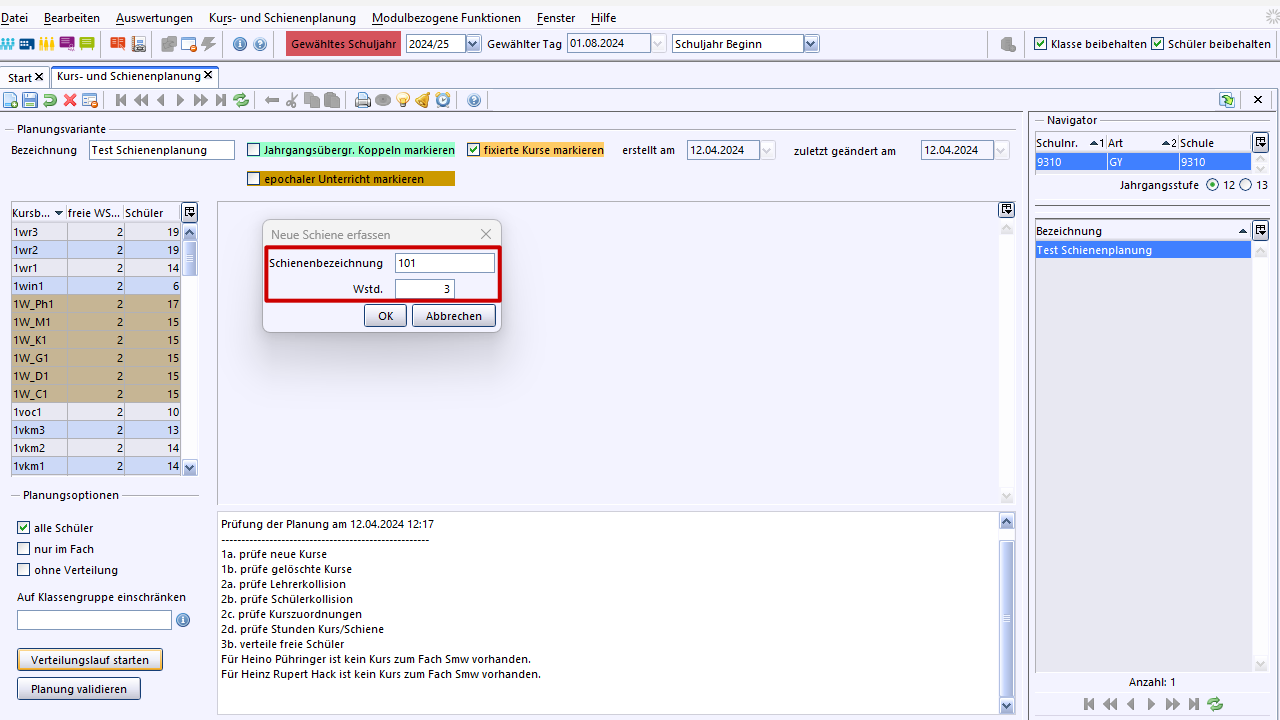
Task: Click the Schienenbezeichnung input field
Action: coord(445,263)
